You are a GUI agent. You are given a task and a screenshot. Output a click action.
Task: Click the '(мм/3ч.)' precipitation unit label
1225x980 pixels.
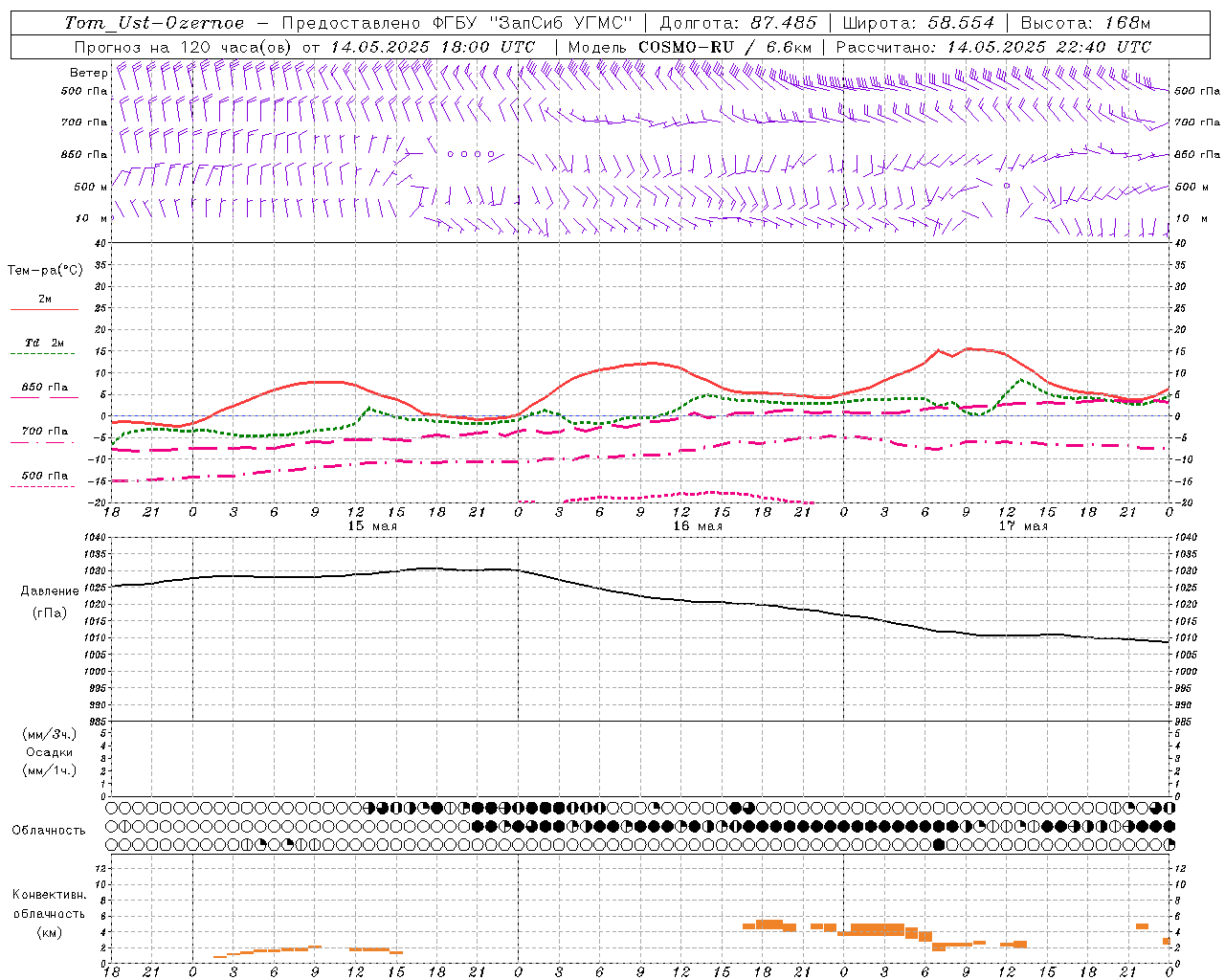click(x=50, y=735)
